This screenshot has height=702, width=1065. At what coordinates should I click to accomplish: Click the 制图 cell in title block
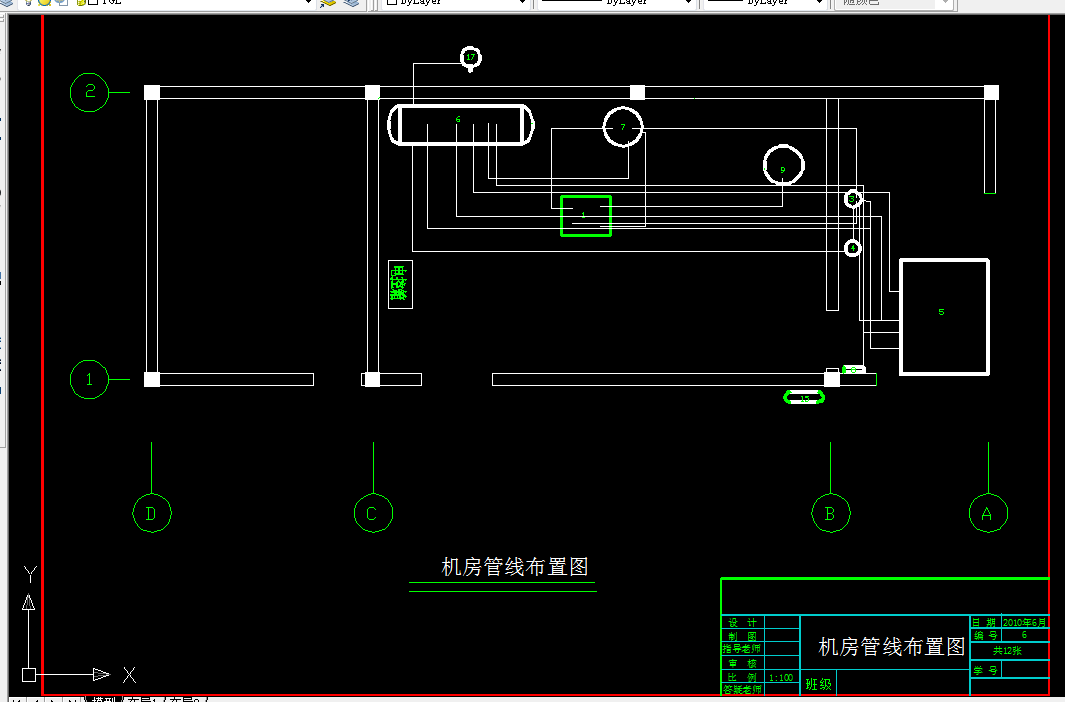pos(743,635)
